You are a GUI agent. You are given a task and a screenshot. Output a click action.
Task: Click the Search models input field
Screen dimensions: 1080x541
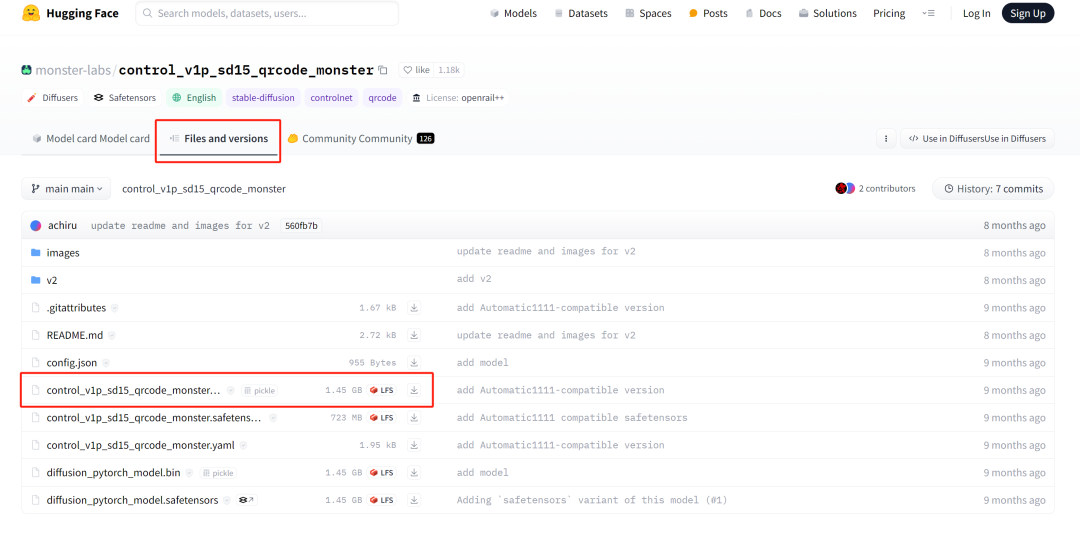(267, 13)
